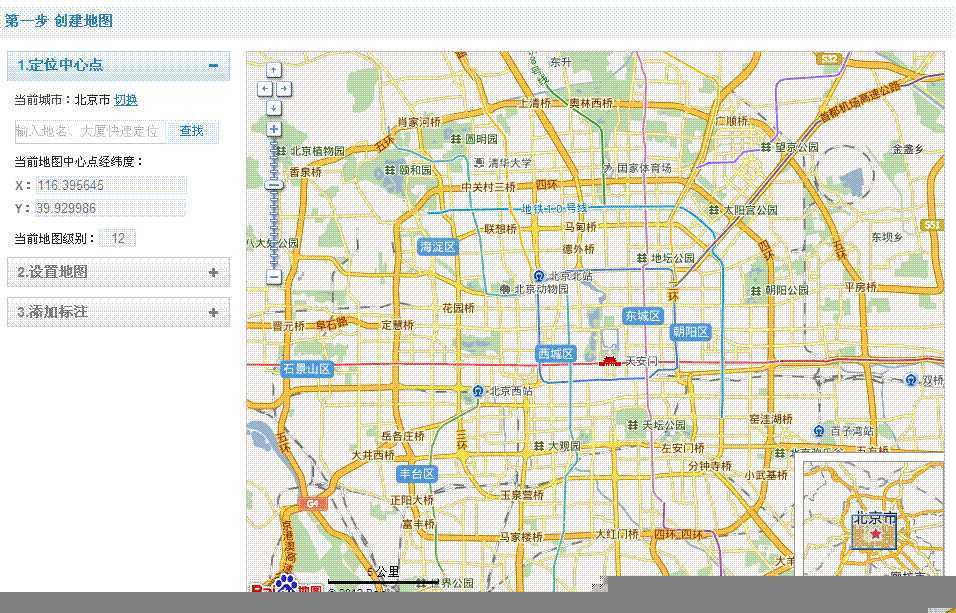This screenshot has height=613, width=956.
Task: Click the 东城区 district label
Action: click(x=643, y=315)
